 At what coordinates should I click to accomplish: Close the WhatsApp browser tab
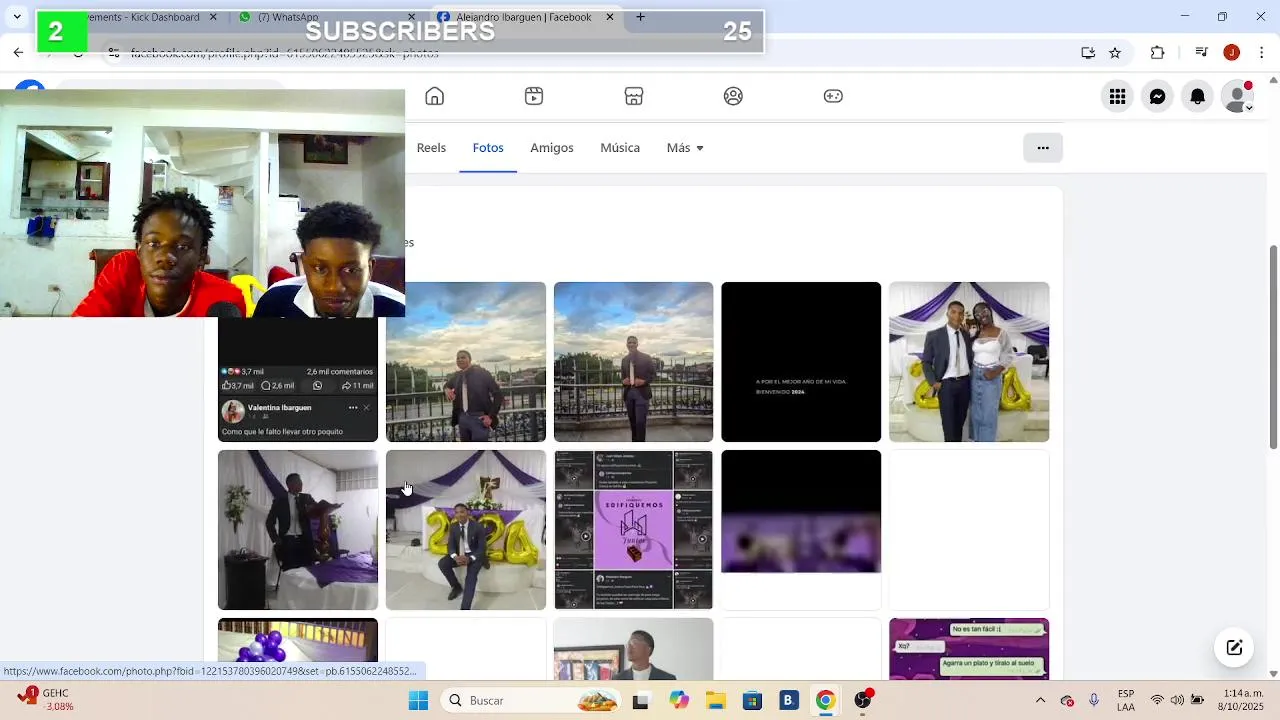pos(411,17)
